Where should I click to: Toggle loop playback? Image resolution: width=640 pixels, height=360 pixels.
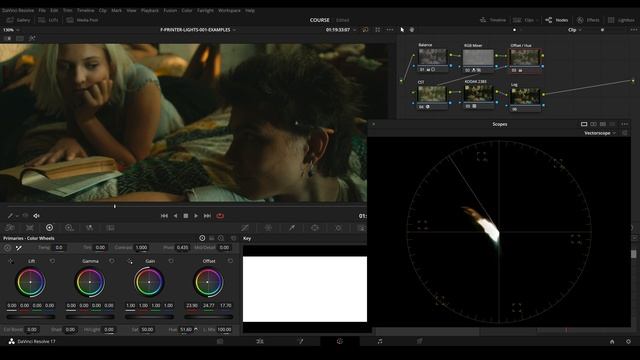[220, 216]
